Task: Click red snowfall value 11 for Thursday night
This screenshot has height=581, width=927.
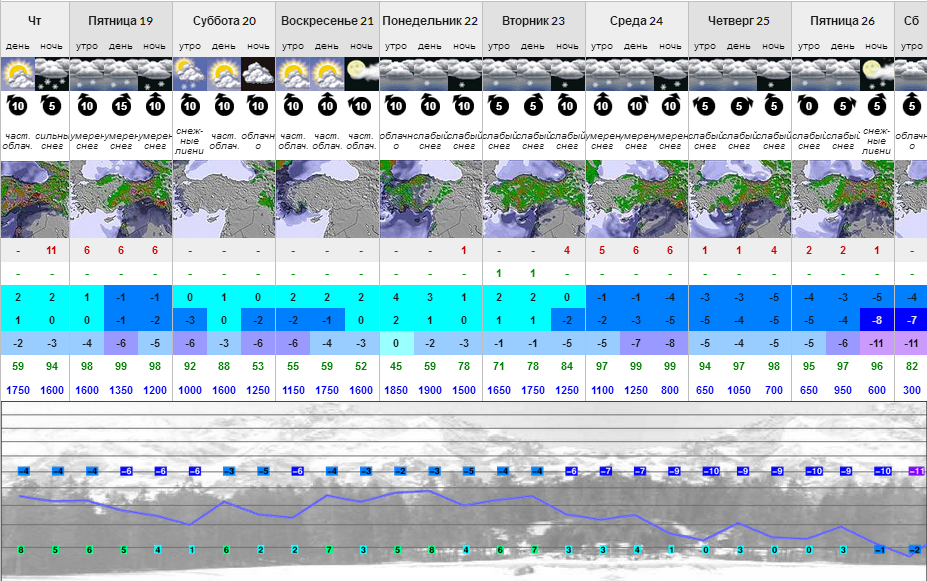Action: (51, 251)
